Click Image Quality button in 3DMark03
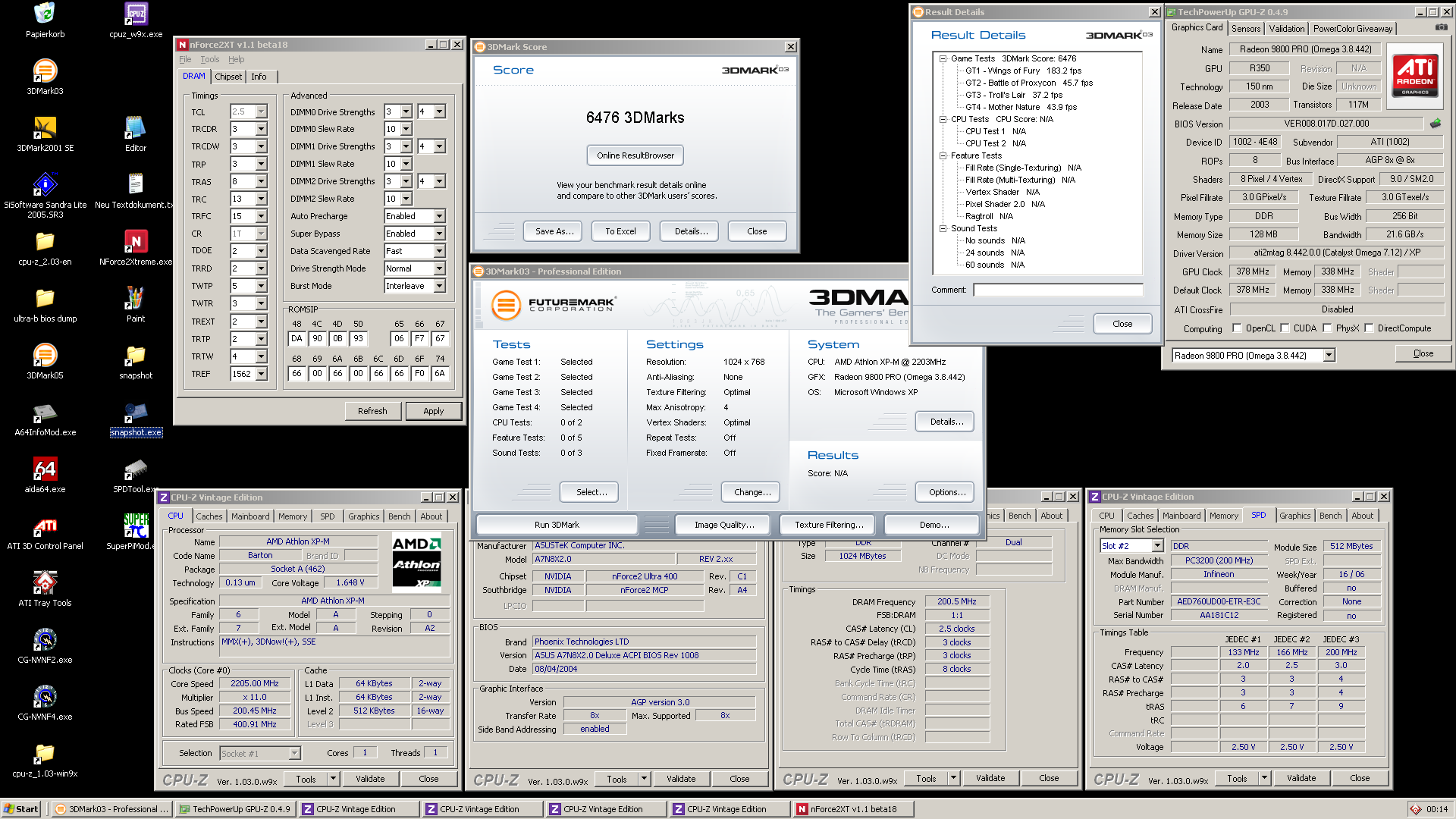 tap(724, 525)
